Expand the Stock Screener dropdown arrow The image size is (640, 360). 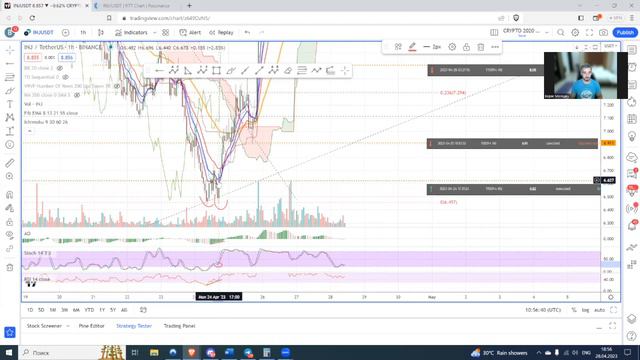click(x=68, y=326)
